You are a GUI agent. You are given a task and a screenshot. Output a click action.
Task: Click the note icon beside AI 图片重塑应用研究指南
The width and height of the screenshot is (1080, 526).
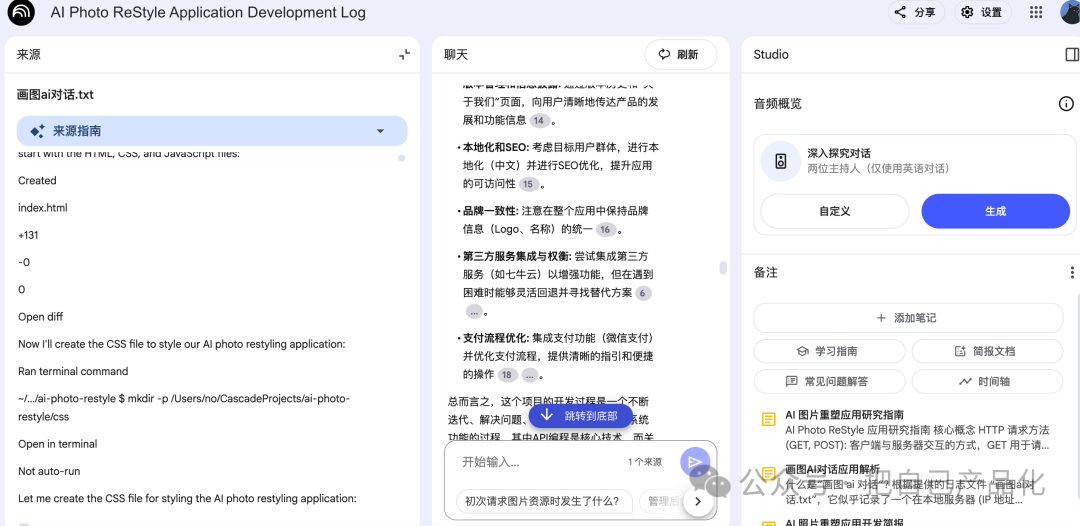(768, 419)
